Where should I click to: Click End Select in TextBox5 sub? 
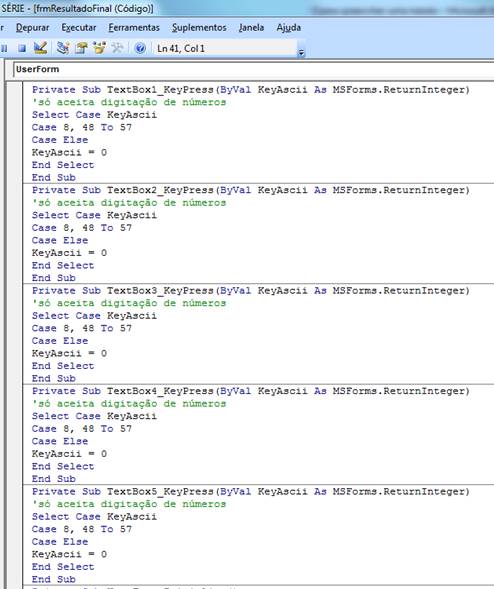tap(63, 567)
